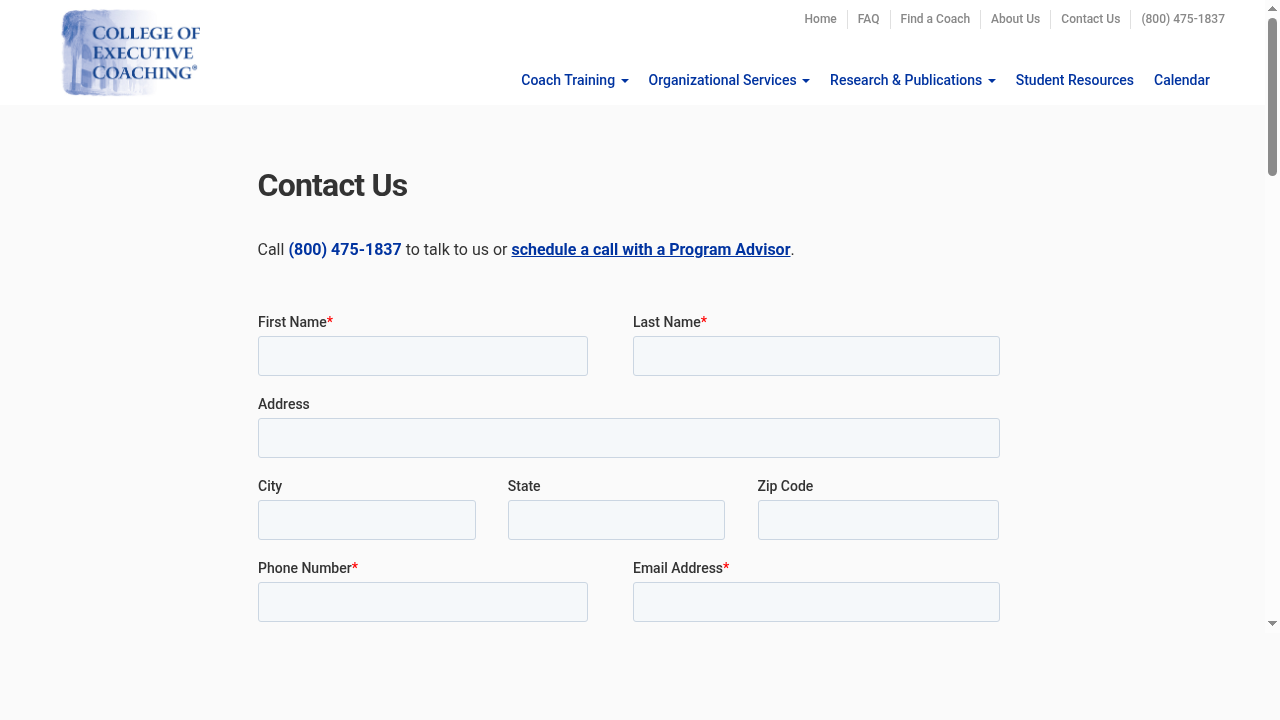Focus the Phone Number input field
The width and height of the screenshot is (1280, 720).
pyautogui.click(x=423, y=602)
